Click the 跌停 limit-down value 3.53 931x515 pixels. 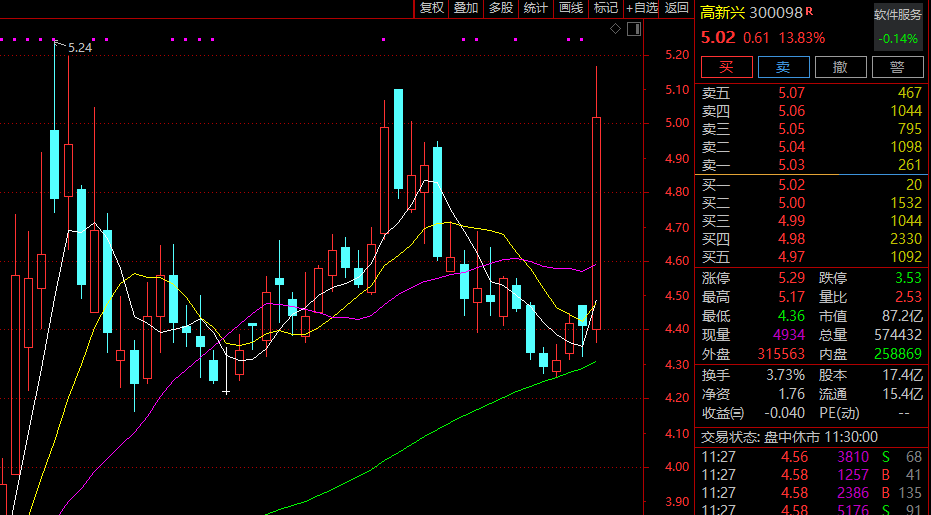908,278
